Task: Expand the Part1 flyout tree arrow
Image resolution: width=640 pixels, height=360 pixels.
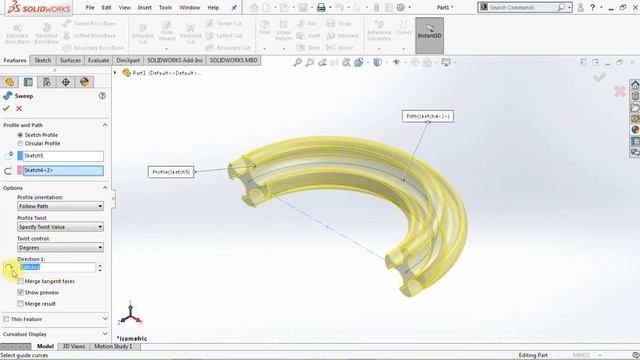Action: tap(115, 73)
